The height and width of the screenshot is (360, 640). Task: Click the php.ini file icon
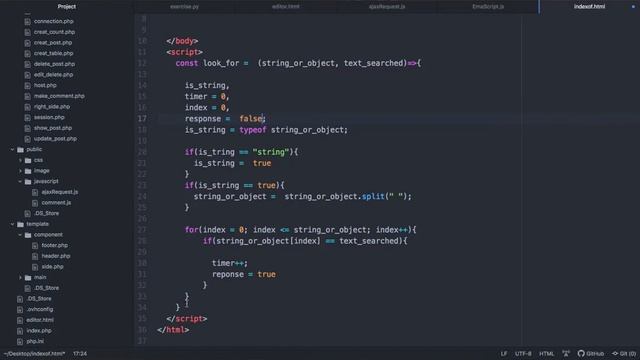pyautogui.click(x=20, y=342)
